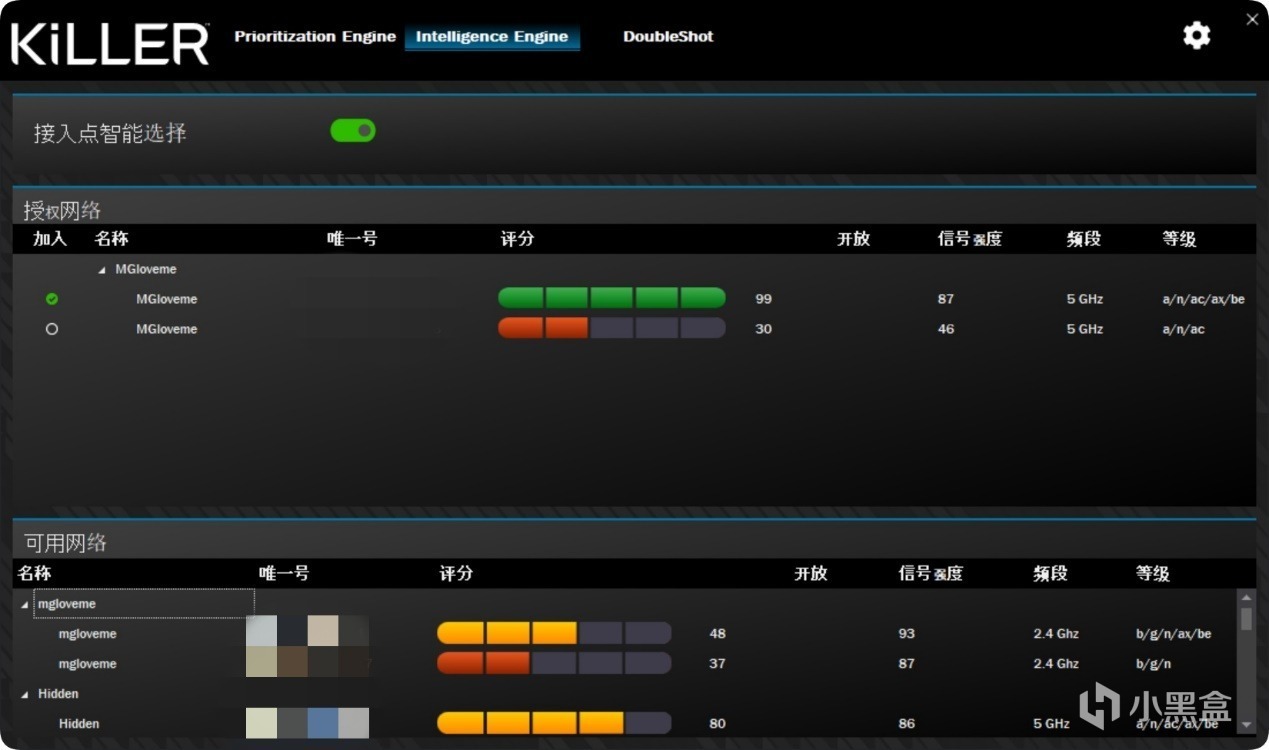Sort authorized networks by 开放 header
This screenshot has height=750, width=1269.
point(853,239)
